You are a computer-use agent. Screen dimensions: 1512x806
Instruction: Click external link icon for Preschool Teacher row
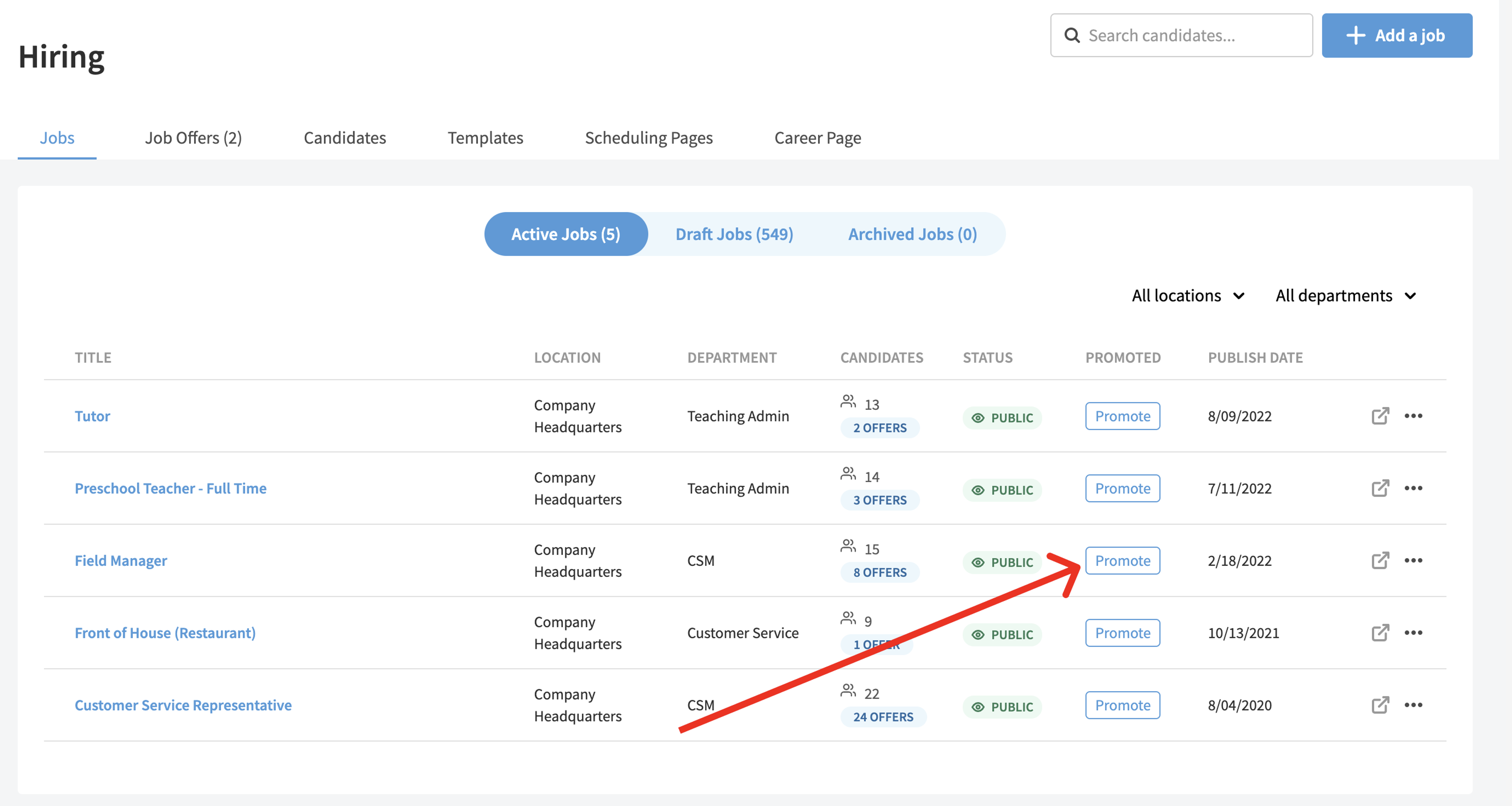(1380, 488)
